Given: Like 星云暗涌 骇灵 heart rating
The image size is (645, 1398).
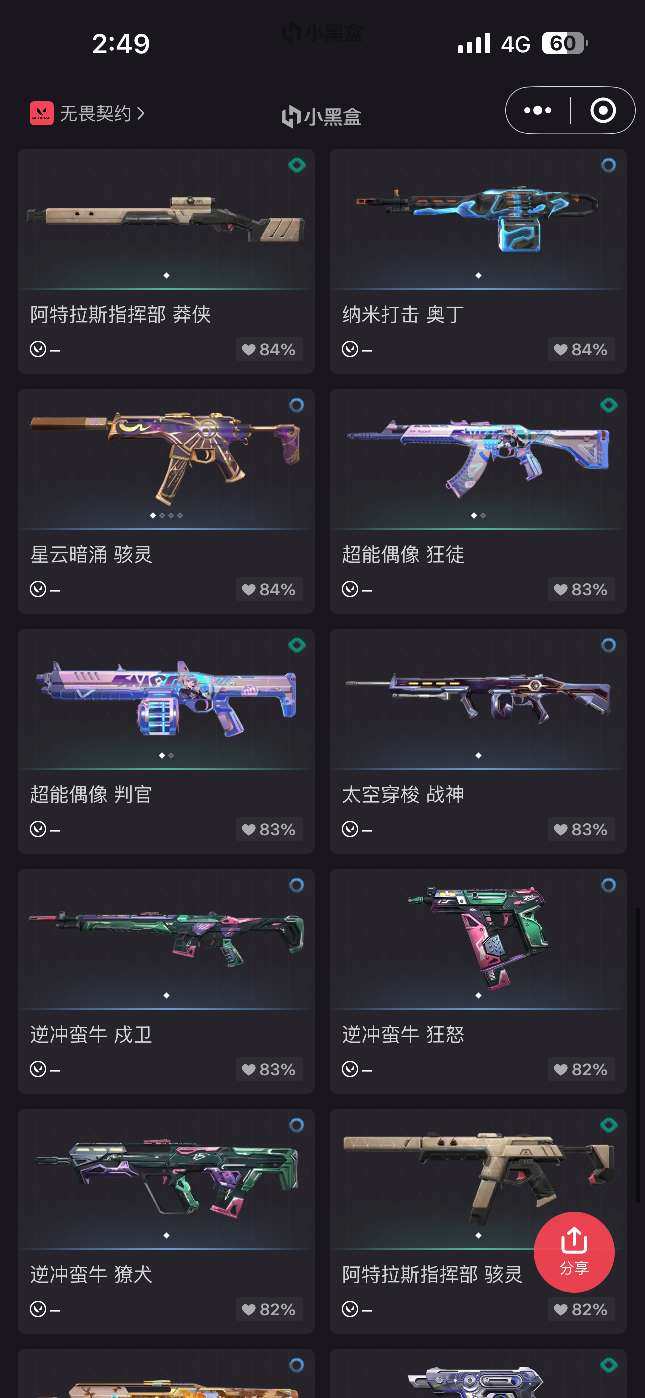Looking at the screenshot, I should click(269, 589).
